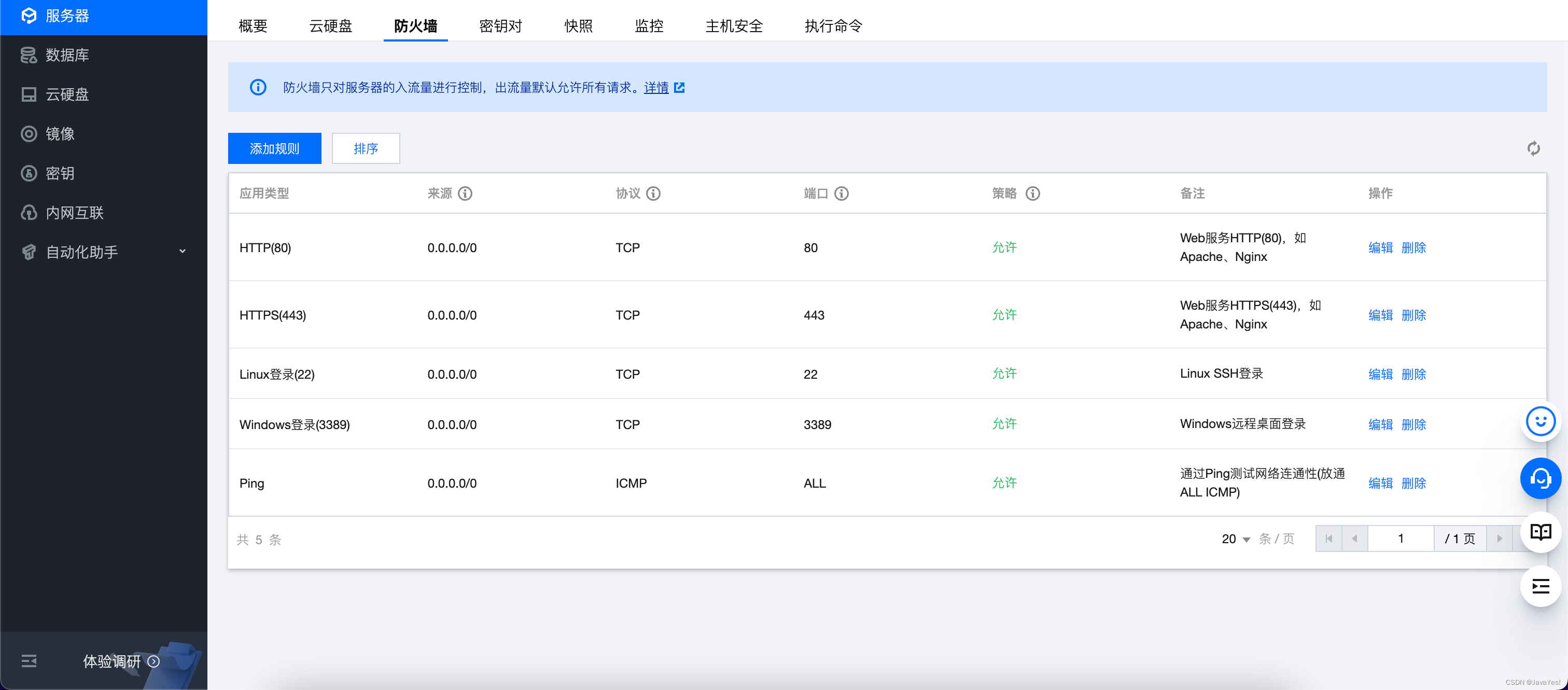Screen dimensions: 1568x690
Task: Delete the Ping rule
Action: (1413, 484)
